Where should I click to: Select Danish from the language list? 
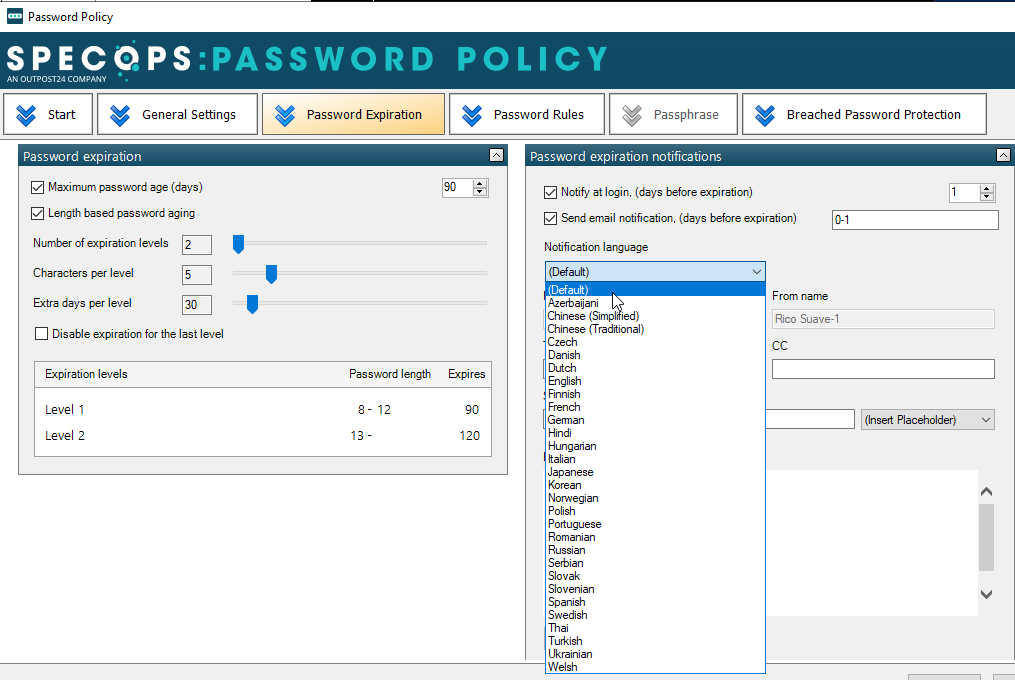click(655, 355)
